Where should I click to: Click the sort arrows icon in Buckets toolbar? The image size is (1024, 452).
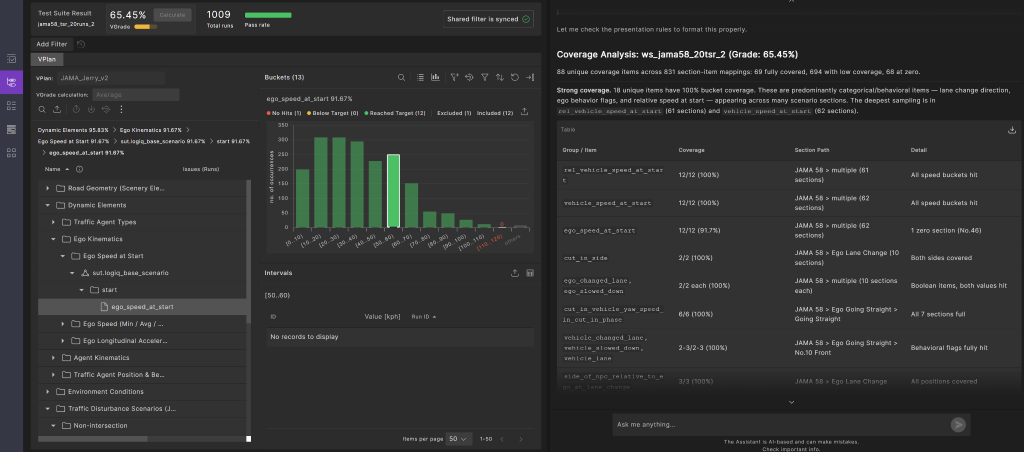click(x=500, y=77)
